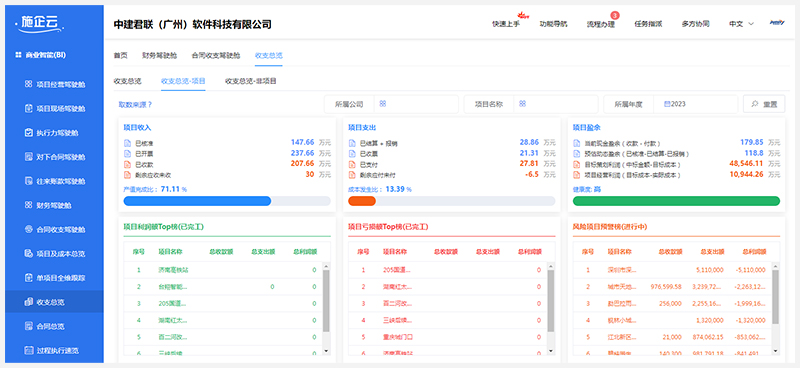
Task: Click the icon beside 目标策划利润
Action: click(576, 164)
